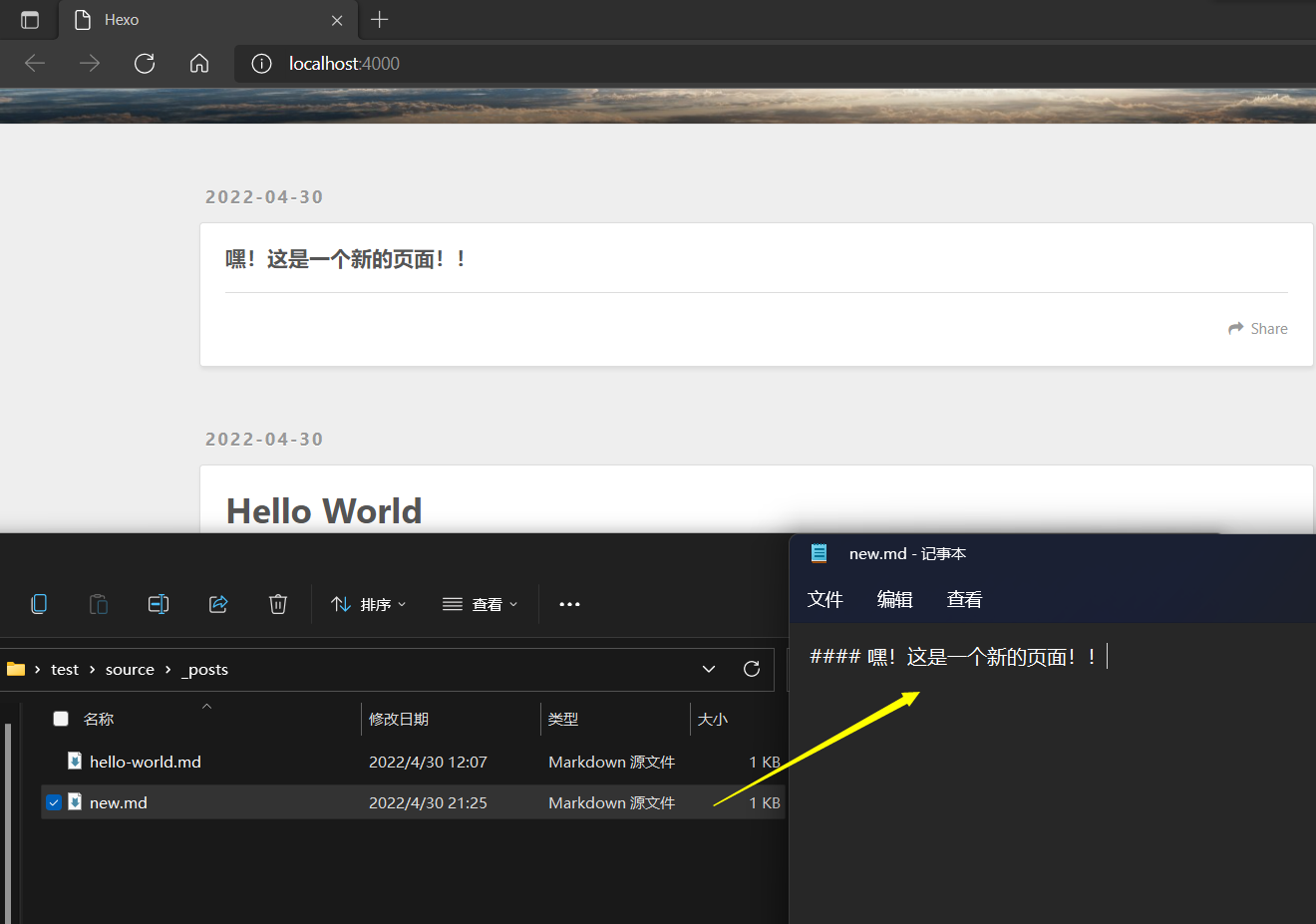Expand the chevron after test breadcrumb
This screenshot has height=924, width=1316.
[92, 670]
